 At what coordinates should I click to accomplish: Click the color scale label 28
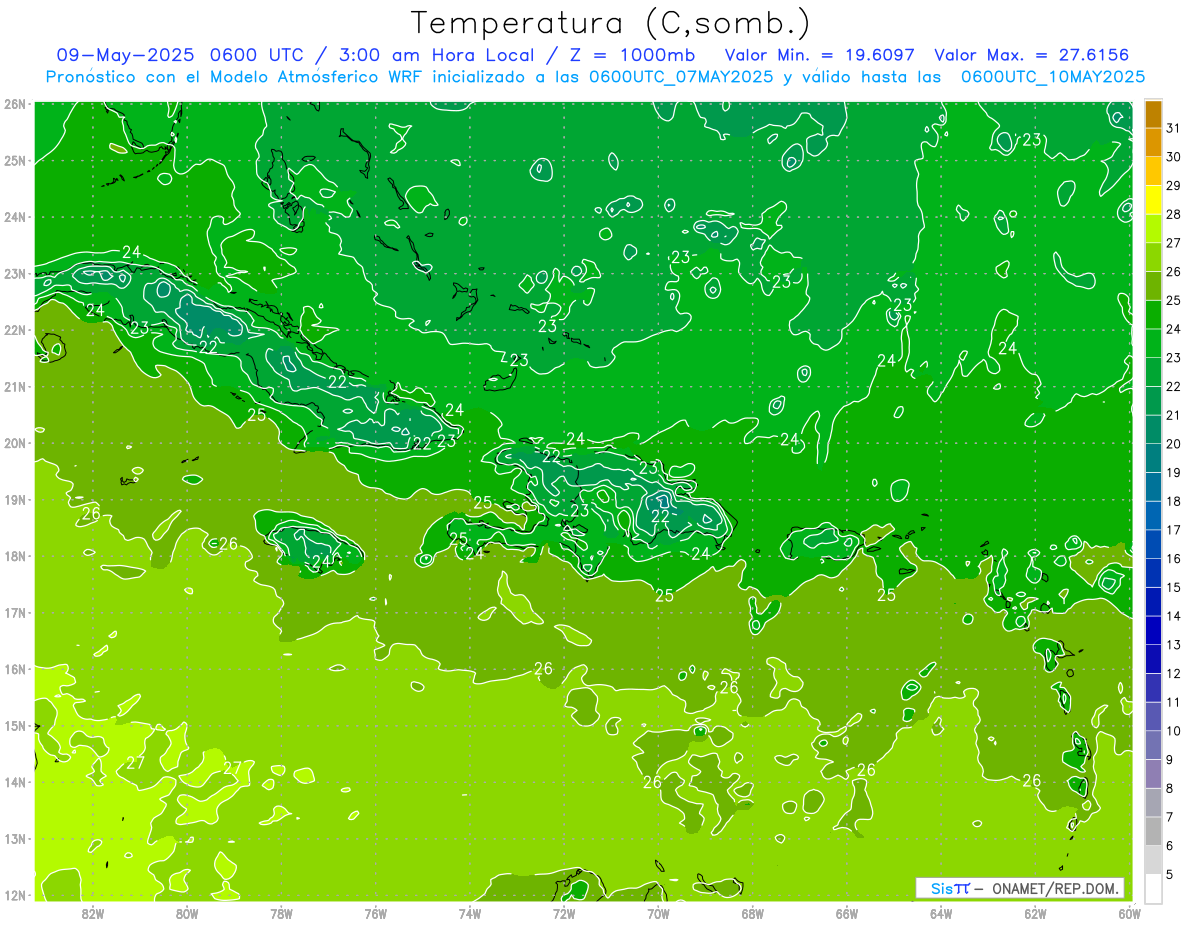click(x=1173, y=215)
